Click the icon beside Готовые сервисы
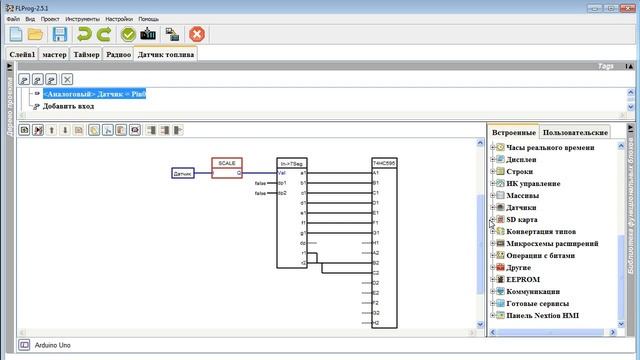This screenshot has width=640, height=360. tap(500, 303)
